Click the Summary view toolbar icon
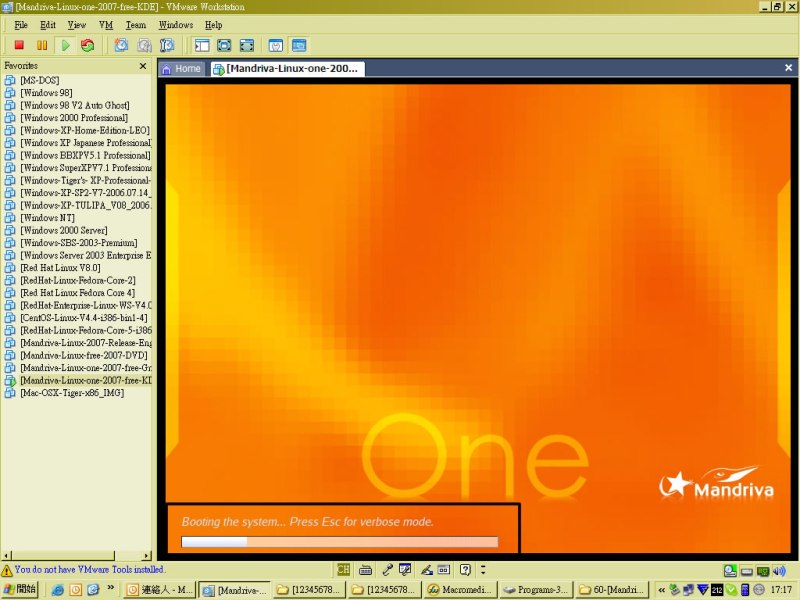The image size is (800, 600). pyautogui.click(x=276, y=45)
